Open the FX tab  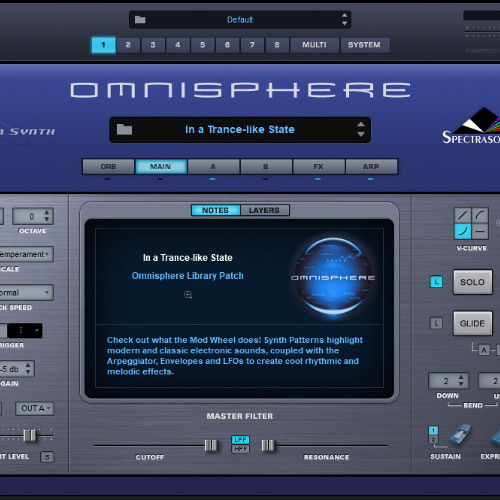click(x=319, y=166)
